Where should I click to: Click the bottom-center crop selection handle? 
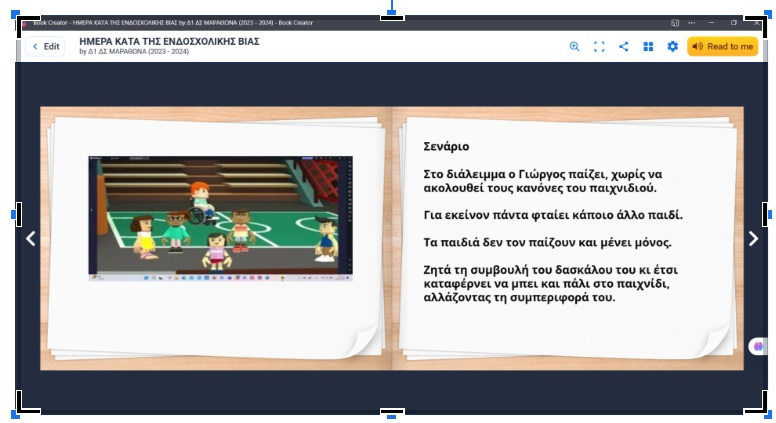coord(392,412)
